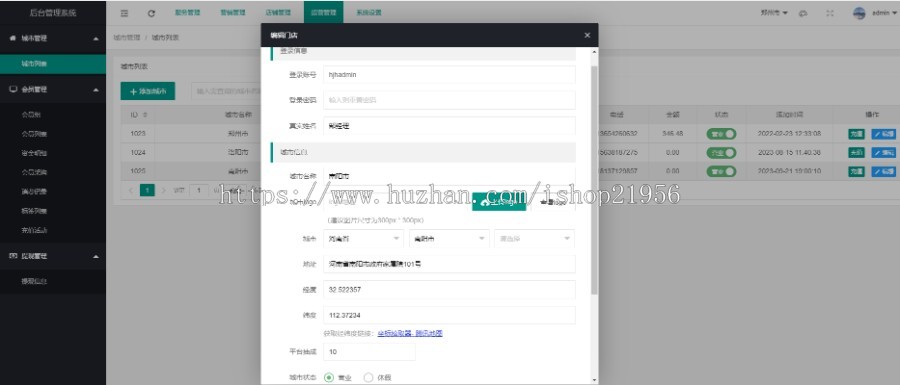Click login account field showing hjhadmin

click(449, 75)
